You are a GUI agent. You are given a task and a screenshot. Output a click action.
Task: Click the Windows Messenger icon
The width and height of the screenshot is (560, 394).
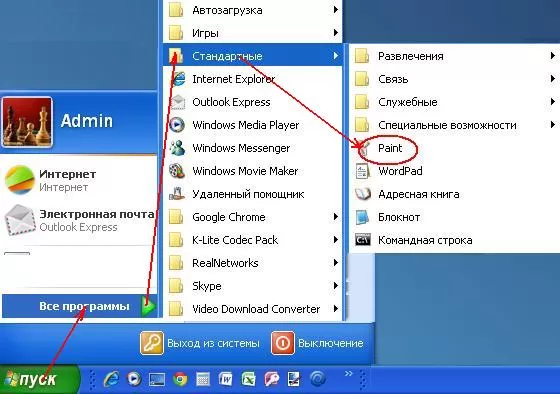pos(177,148)
